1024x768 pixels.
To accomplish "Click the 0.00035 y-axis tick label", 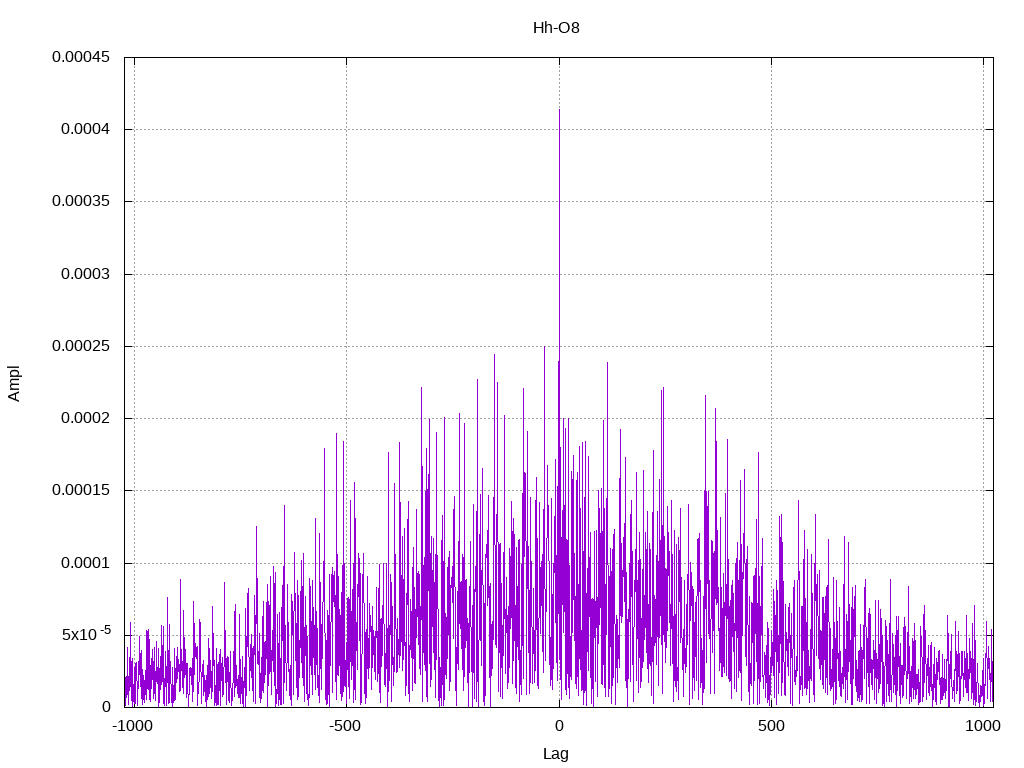I will pyautogui.click(x=81, y=201).
